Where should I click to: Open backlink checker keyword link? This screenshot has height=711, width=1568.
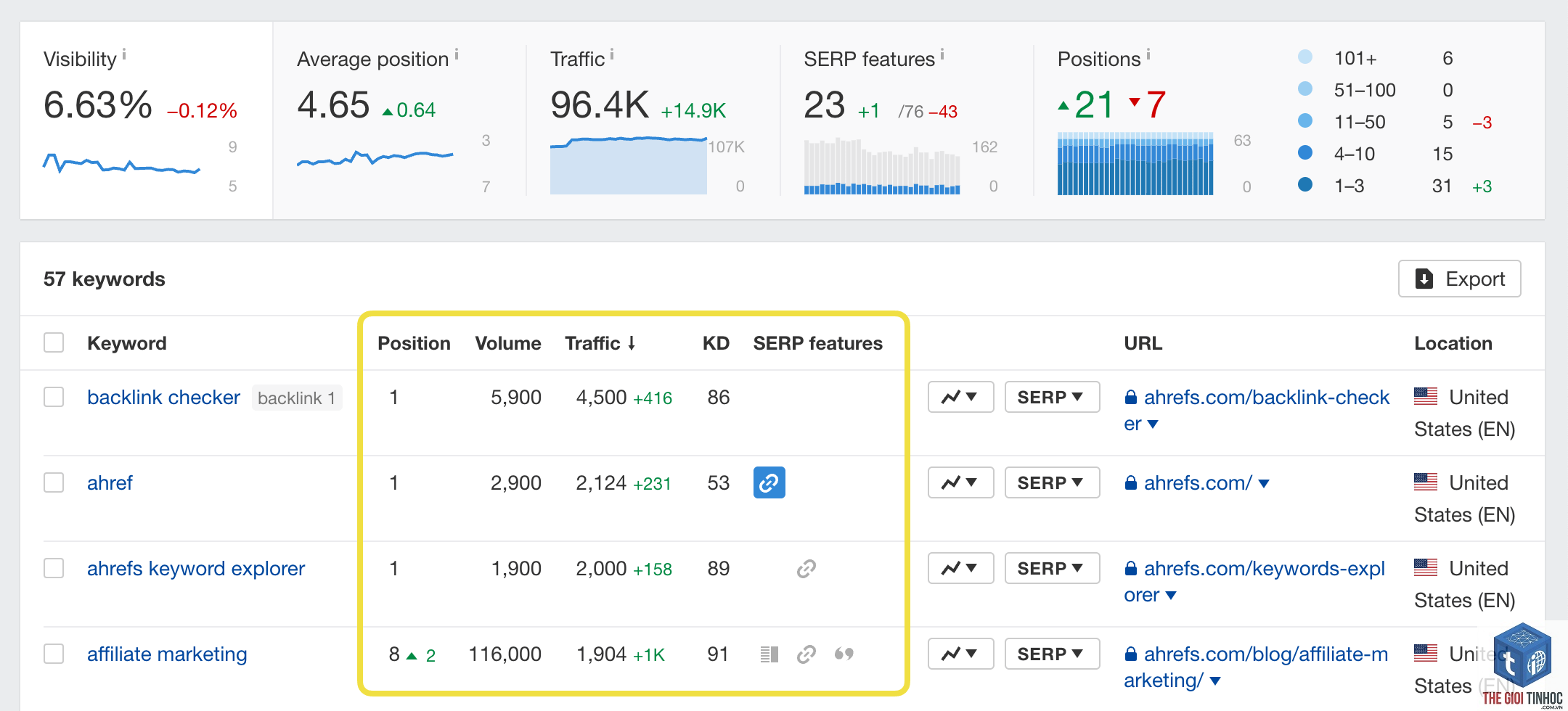[x=163, y=398]
